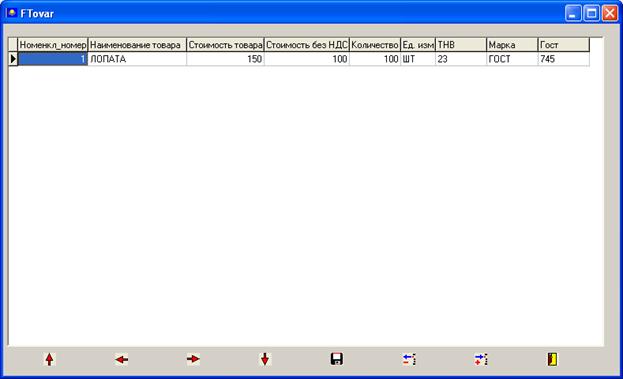Click the Гост cell containing 745
The image size is (623, 379).
click(563, 59)
